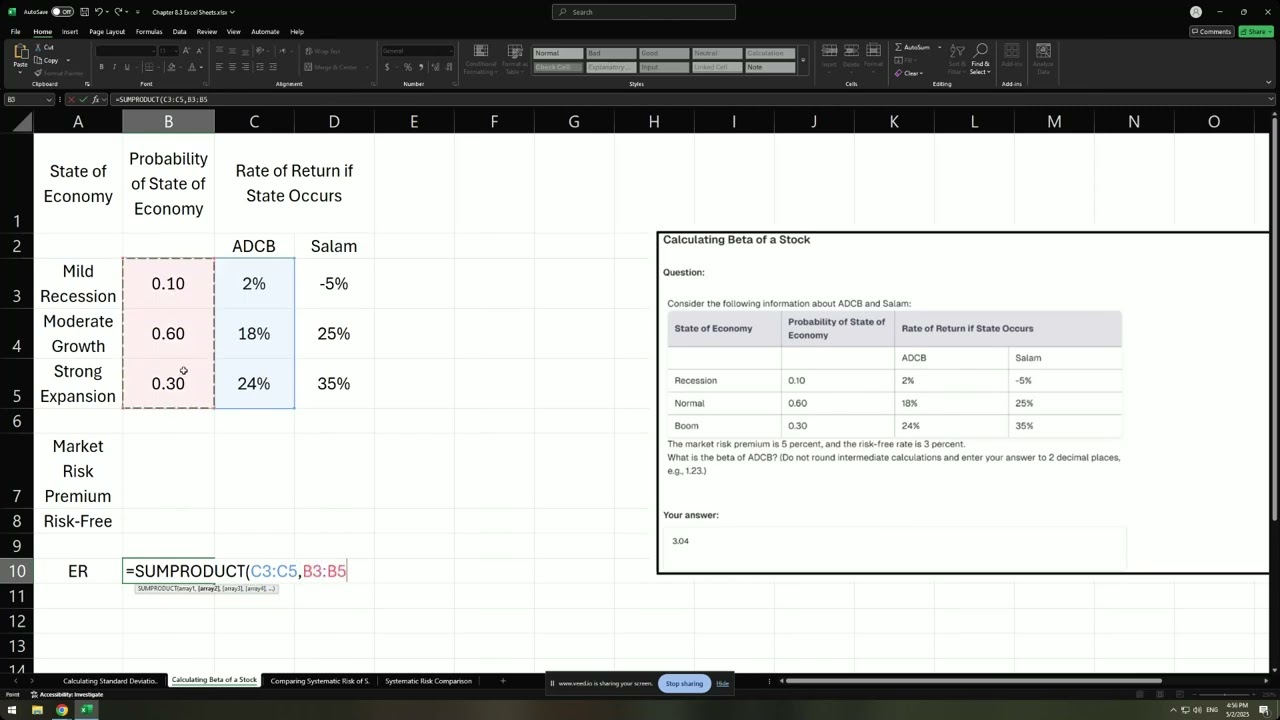Open the Name Box dropdown
Screen dimensions: 1280x720
(49, 100)
